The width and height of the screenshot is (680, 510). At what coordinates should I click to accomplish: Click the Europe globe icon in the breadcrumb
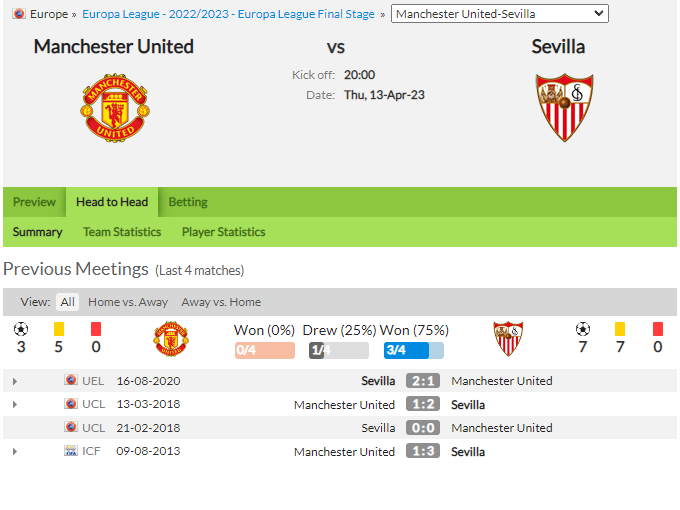tap(19, 14)
